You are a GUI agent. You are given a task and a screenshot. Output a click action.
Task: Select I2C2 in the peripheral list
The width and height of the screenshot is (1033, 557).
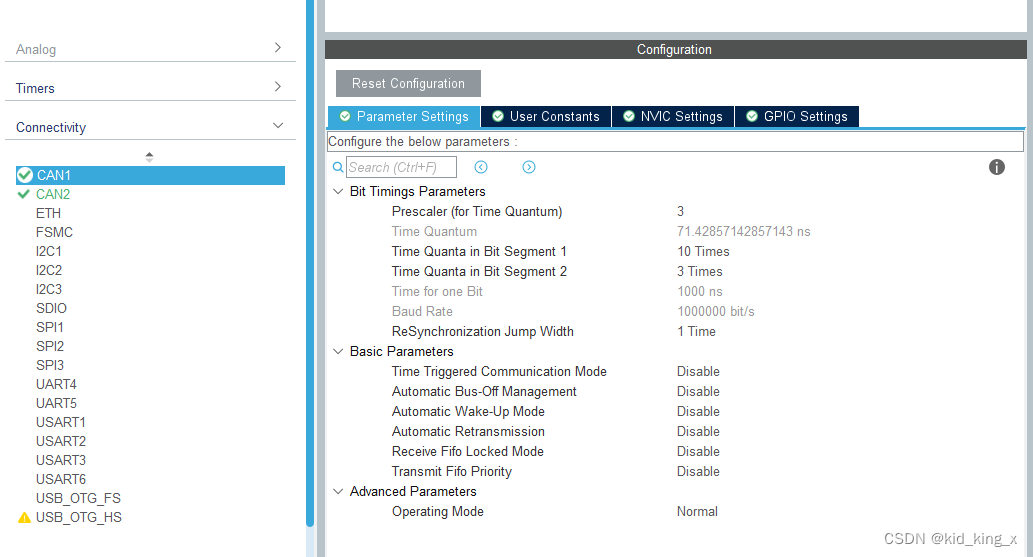pyautogui.click(x=49, y=270)
